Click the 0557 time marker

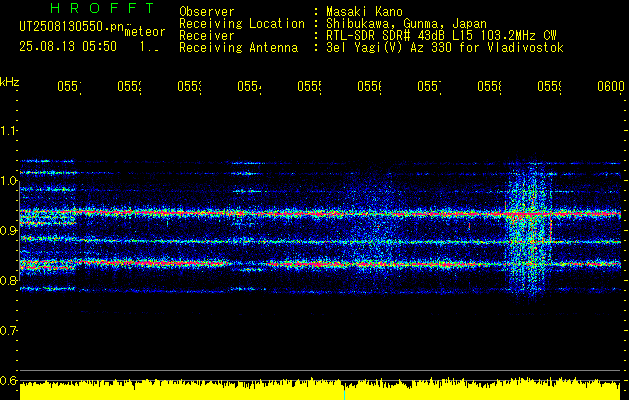point(429,86)
